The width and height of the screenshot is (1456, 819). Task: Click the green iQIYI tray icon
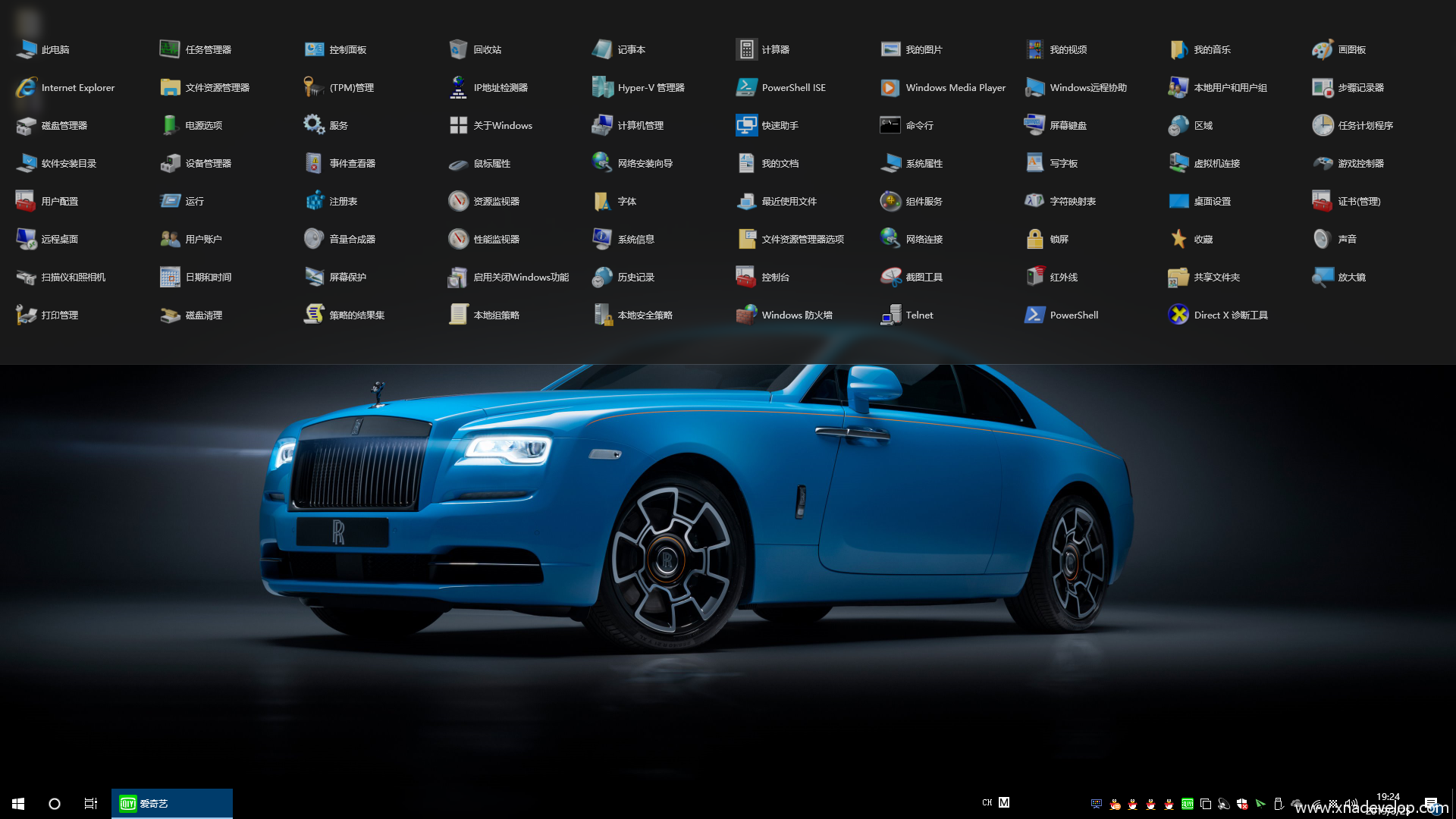[x=1188, y=804]
